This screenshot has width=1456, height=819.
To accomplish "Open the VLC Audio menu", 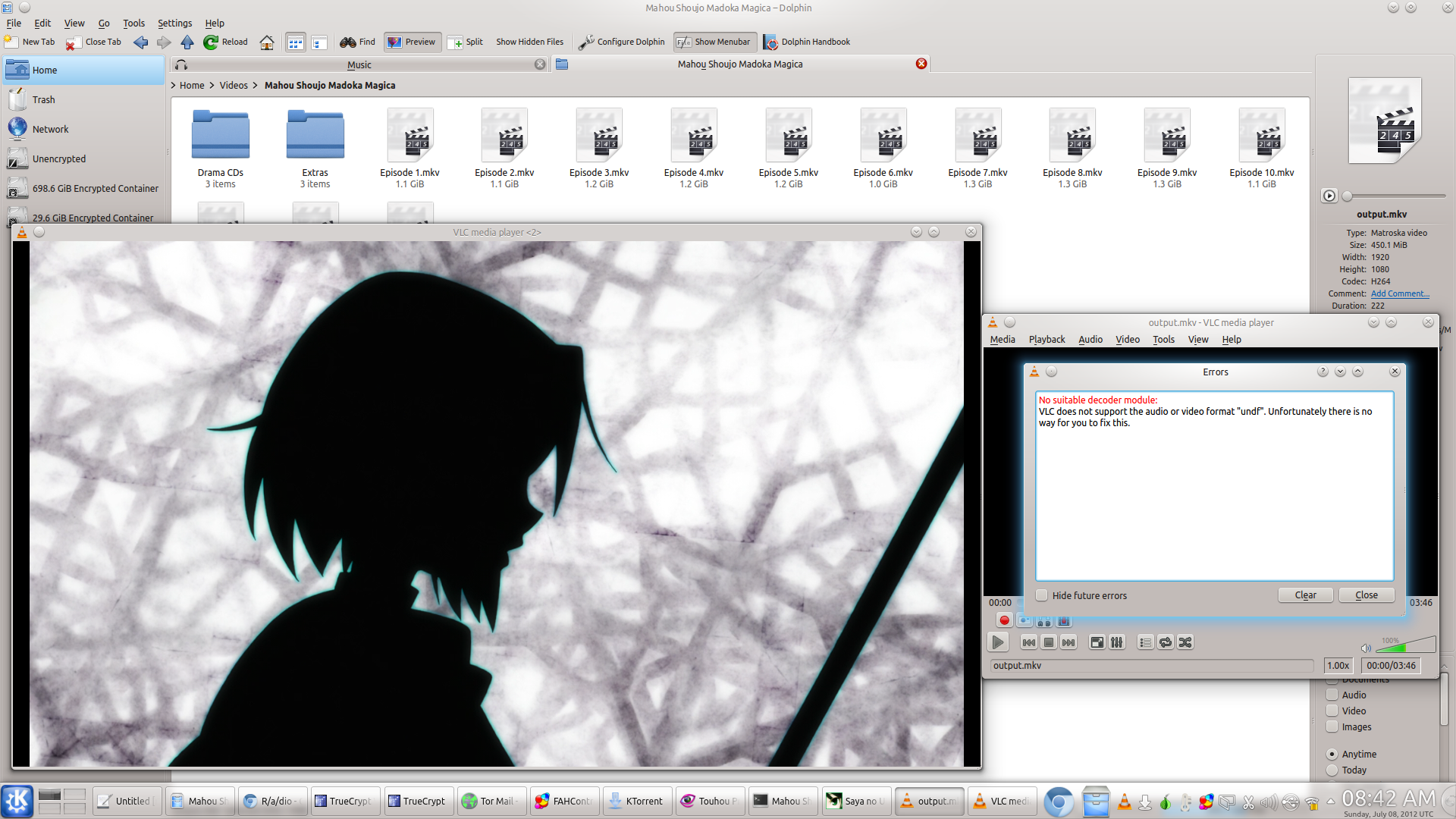I will [1090, 339].
